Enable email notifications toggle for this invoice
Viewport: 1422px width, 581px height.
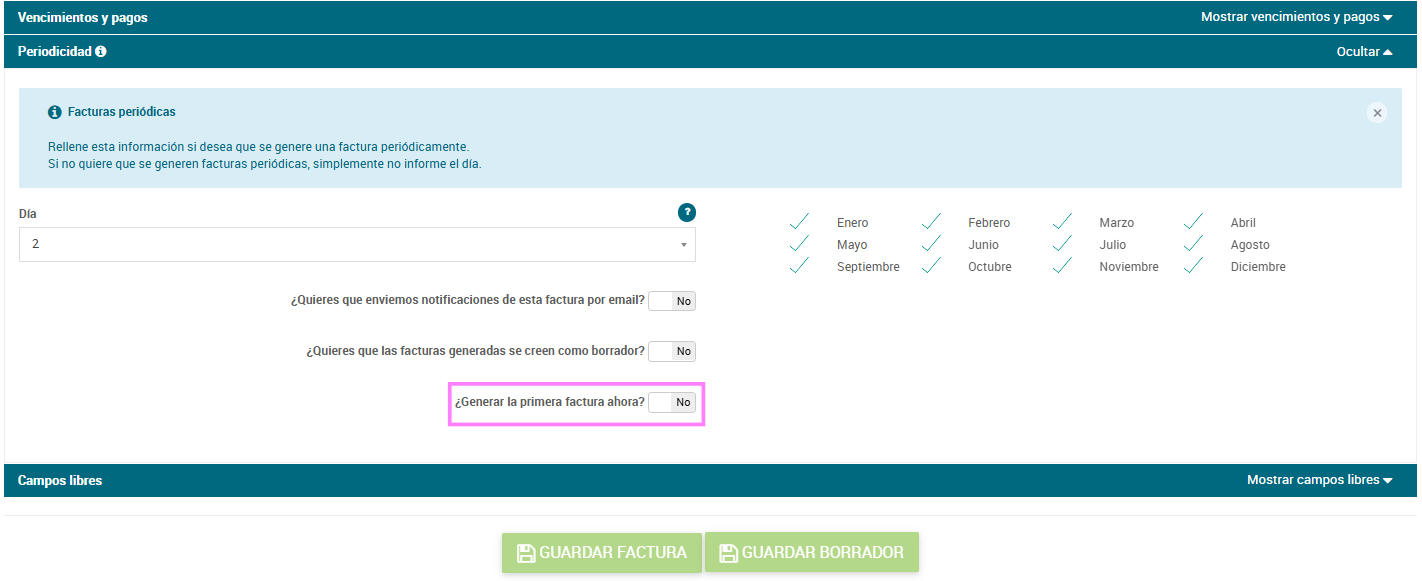[671, 301]
